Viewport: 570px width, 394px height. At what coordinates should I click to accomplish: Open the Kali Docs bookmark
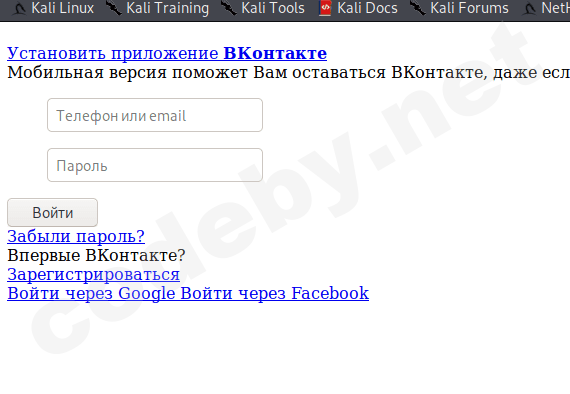[x=358, y=8]
